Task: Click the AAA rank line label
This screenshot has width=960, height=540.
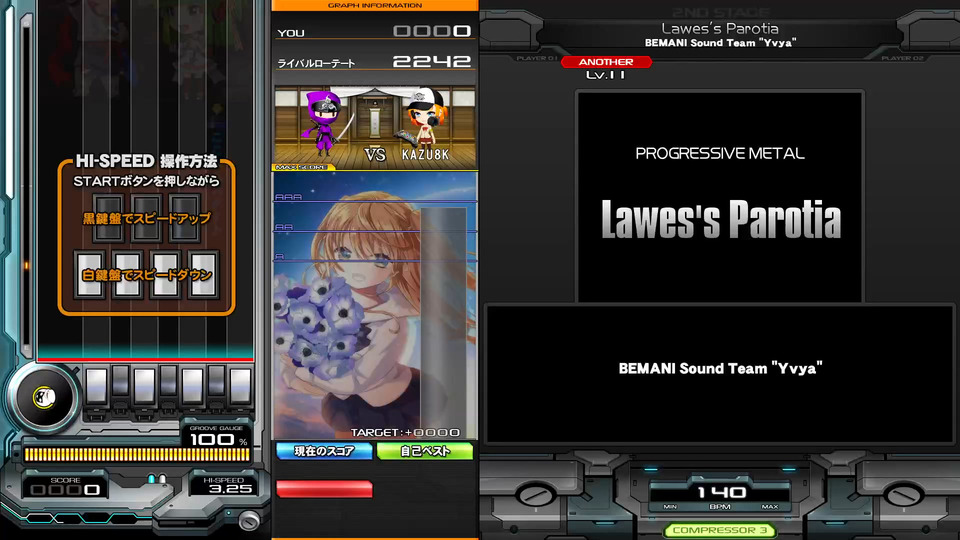Action: point(288,197)
